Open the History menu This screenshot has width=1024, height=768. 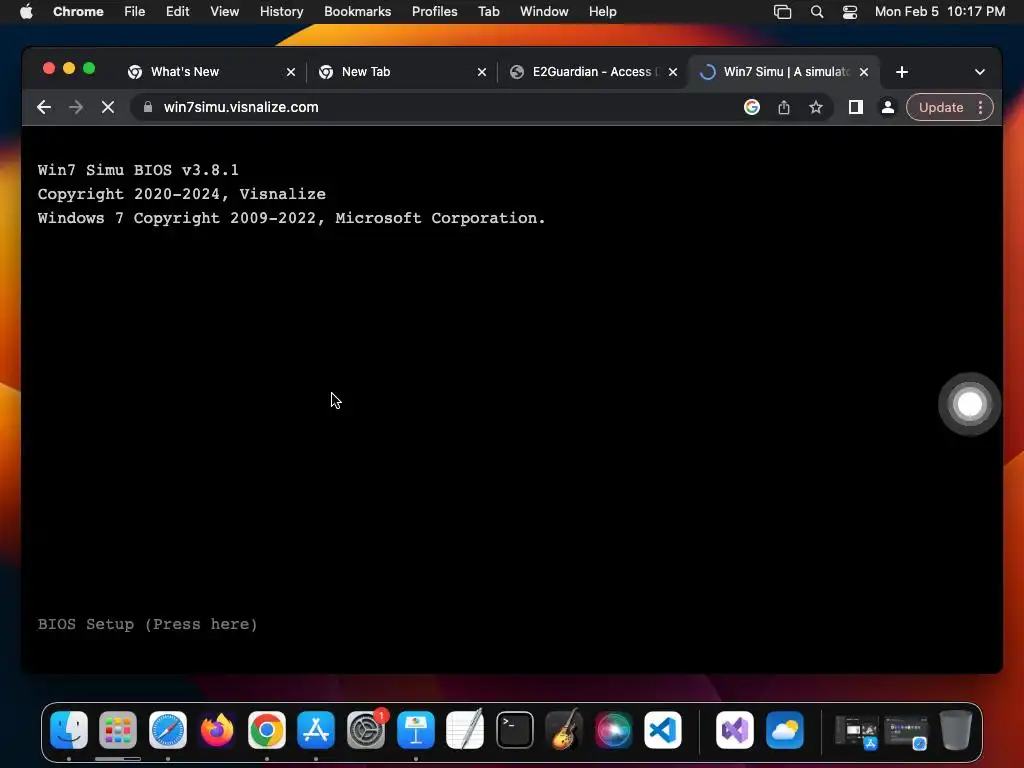tap(281, 11)
